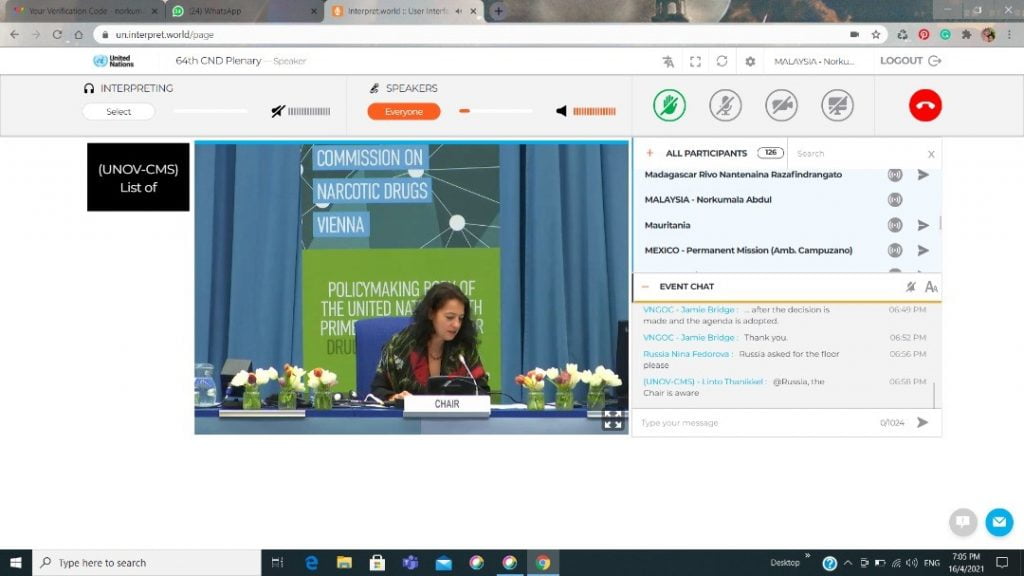
Task: Toggle the muted microphone button
Action: (725, 106)
